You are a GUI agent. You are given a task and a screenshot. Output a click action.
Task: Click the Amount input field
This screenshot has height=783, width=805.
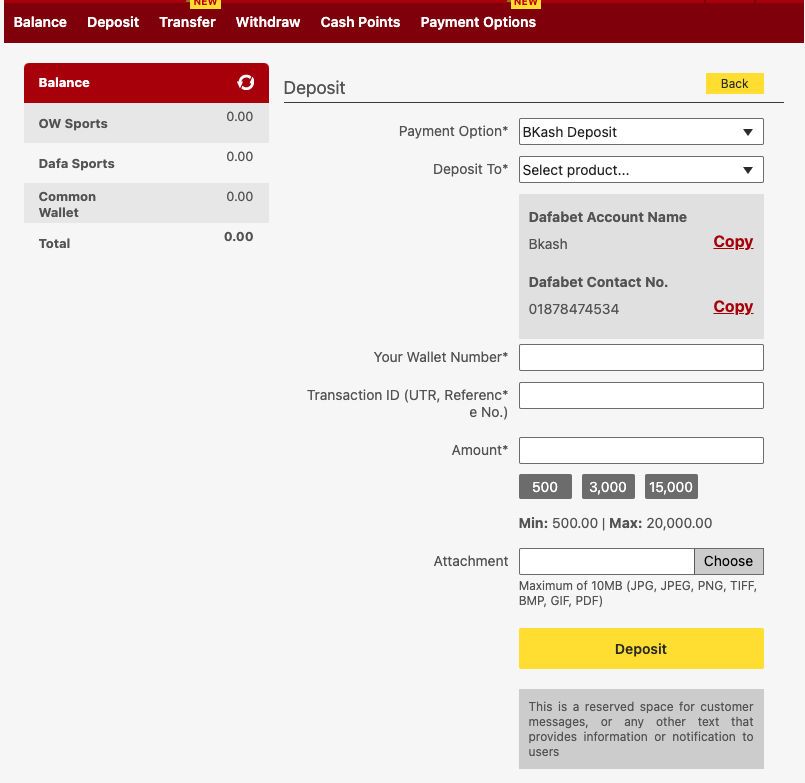coord(641,451)
